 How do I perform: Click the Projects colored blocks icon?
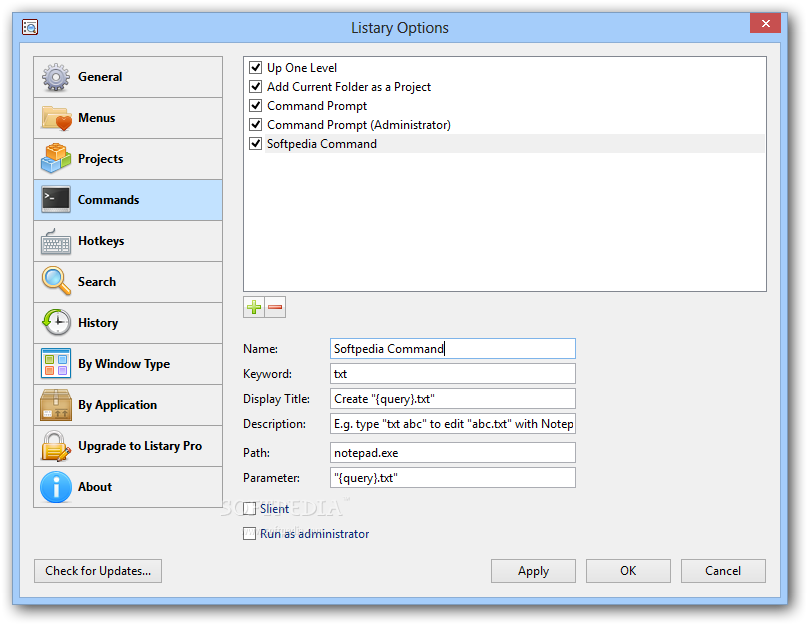tap(56, 159)
